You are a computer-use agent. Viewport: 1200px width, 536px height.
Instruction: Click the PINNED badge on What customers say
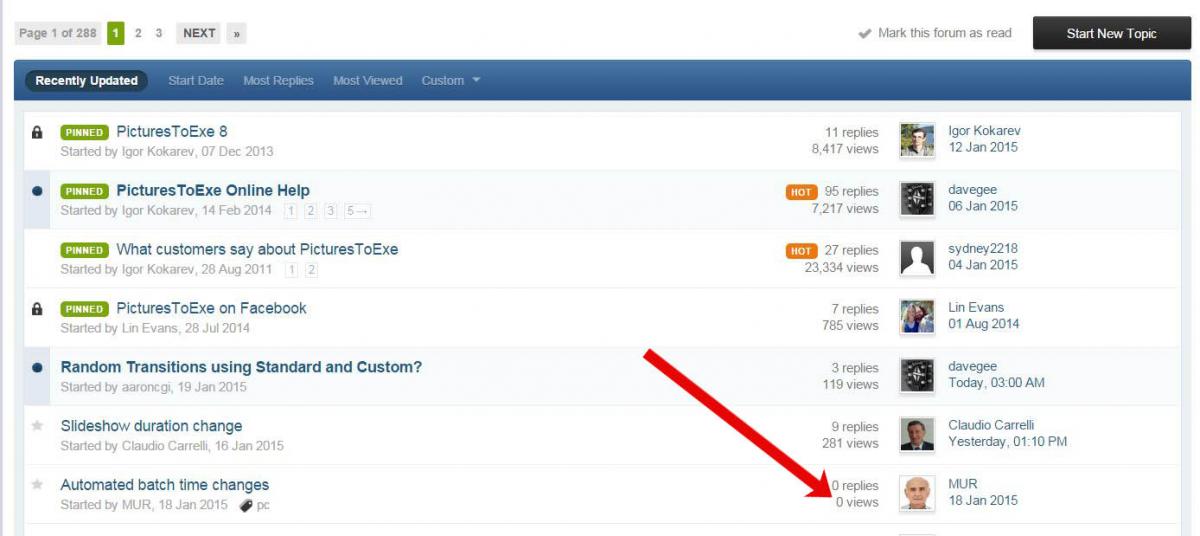[85, 250]
